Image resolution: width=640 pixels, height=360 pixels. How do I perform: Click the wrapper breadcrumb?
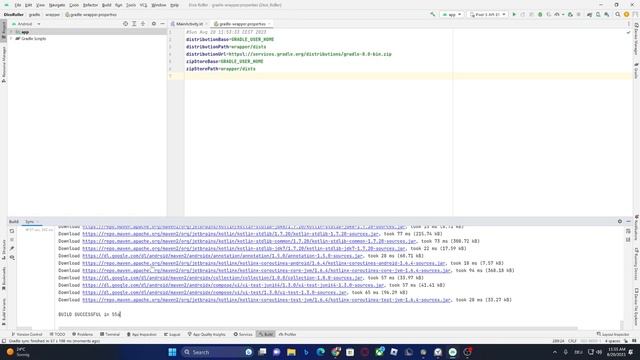point(52,15)
